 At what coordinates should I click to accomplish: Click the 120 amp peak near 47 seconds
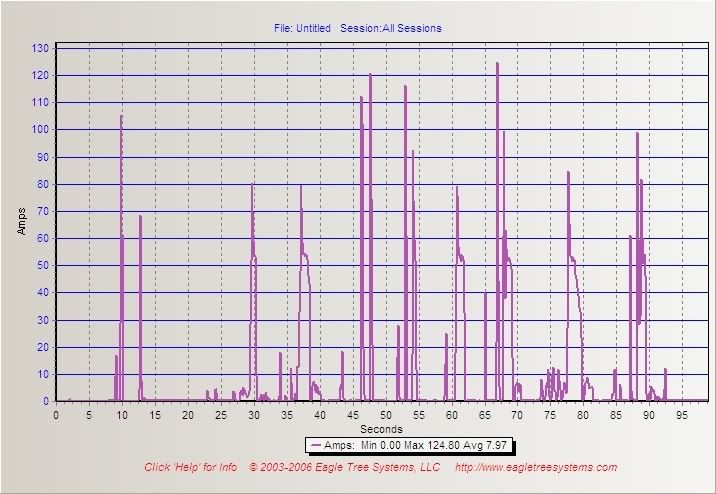click(x=370, y=75)
